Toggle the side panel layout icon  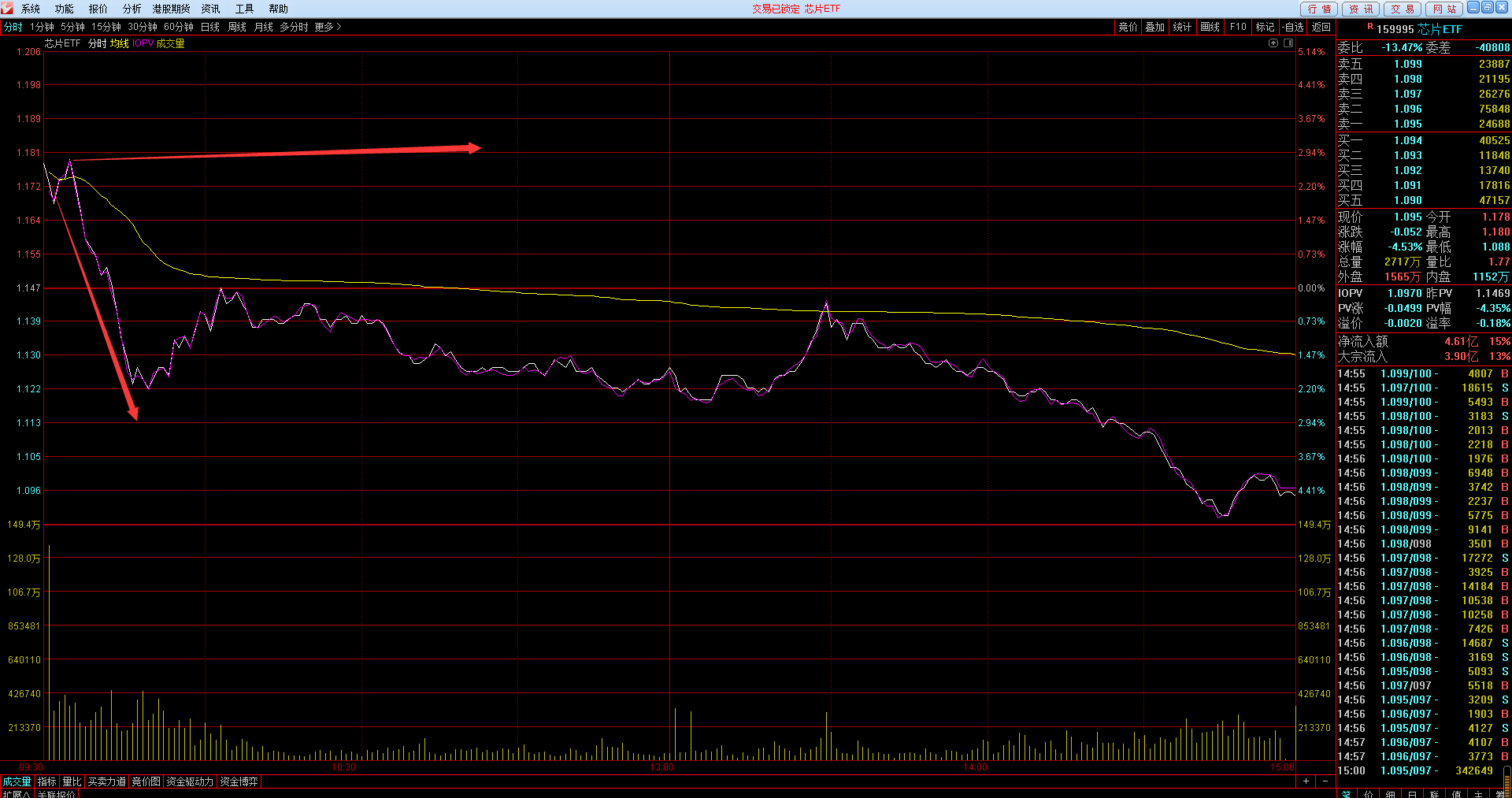(1289, 43)
